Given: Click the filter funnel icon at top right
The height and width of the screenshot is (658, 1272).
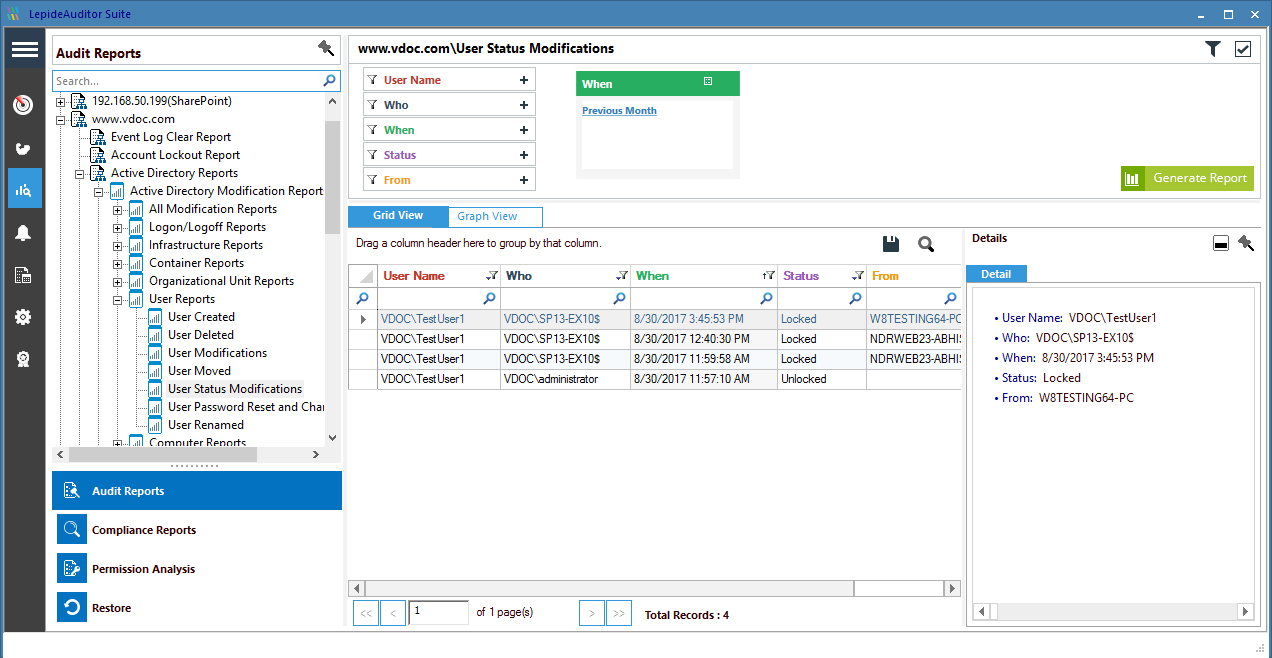Looking at the screenshot, I should (x=1212, y=49).
